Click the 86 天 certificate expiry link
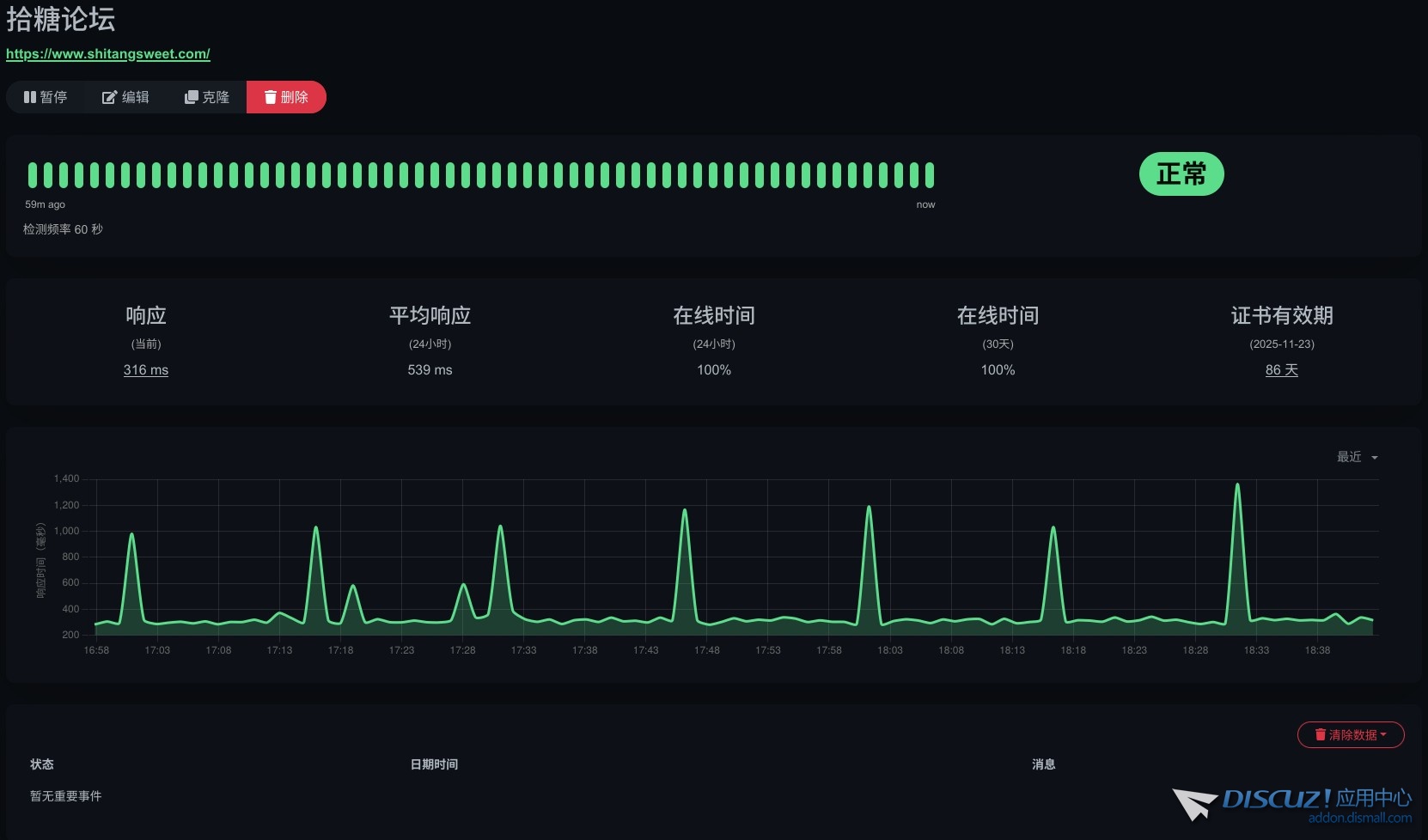Image resolution: width=1428 pixels, height=840 pixels. point(1281,369)
